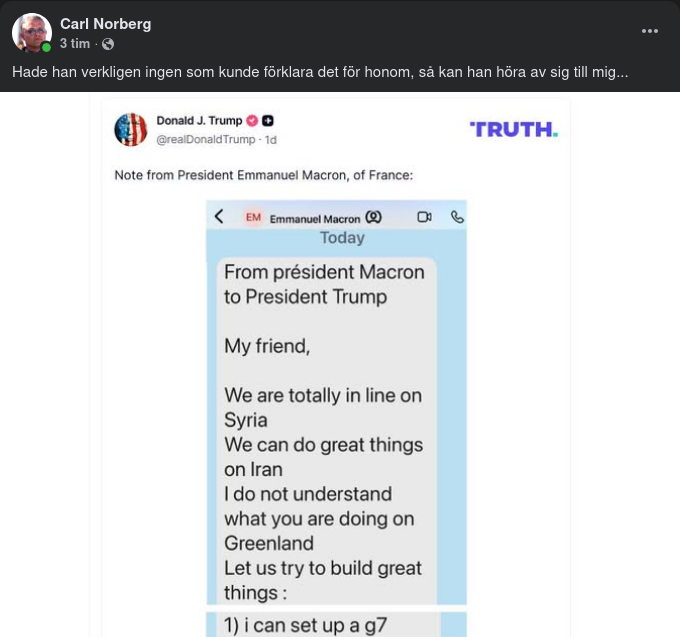Click Carl Norberg's profile picture
Viewport: 680px width, 637px height.
point(31,33)
